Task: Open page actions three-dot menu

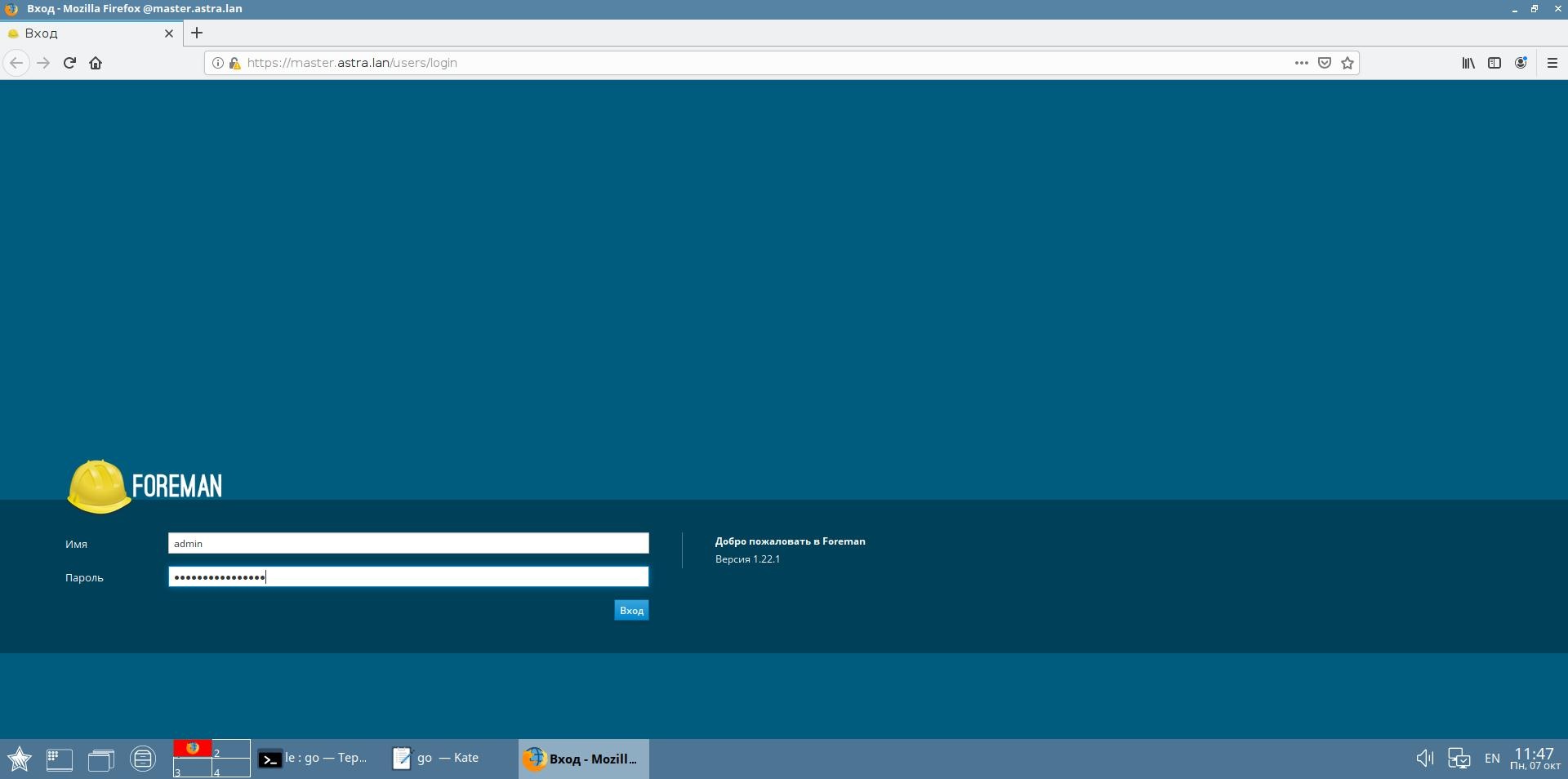Action: 1301,63
